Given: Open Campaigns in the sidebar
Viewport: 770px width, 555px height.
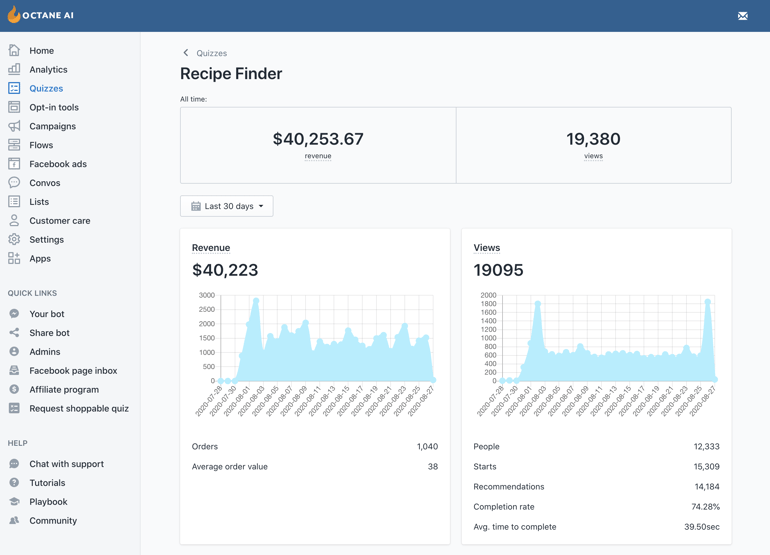Looking at the screenshot, I should point(53,126).
